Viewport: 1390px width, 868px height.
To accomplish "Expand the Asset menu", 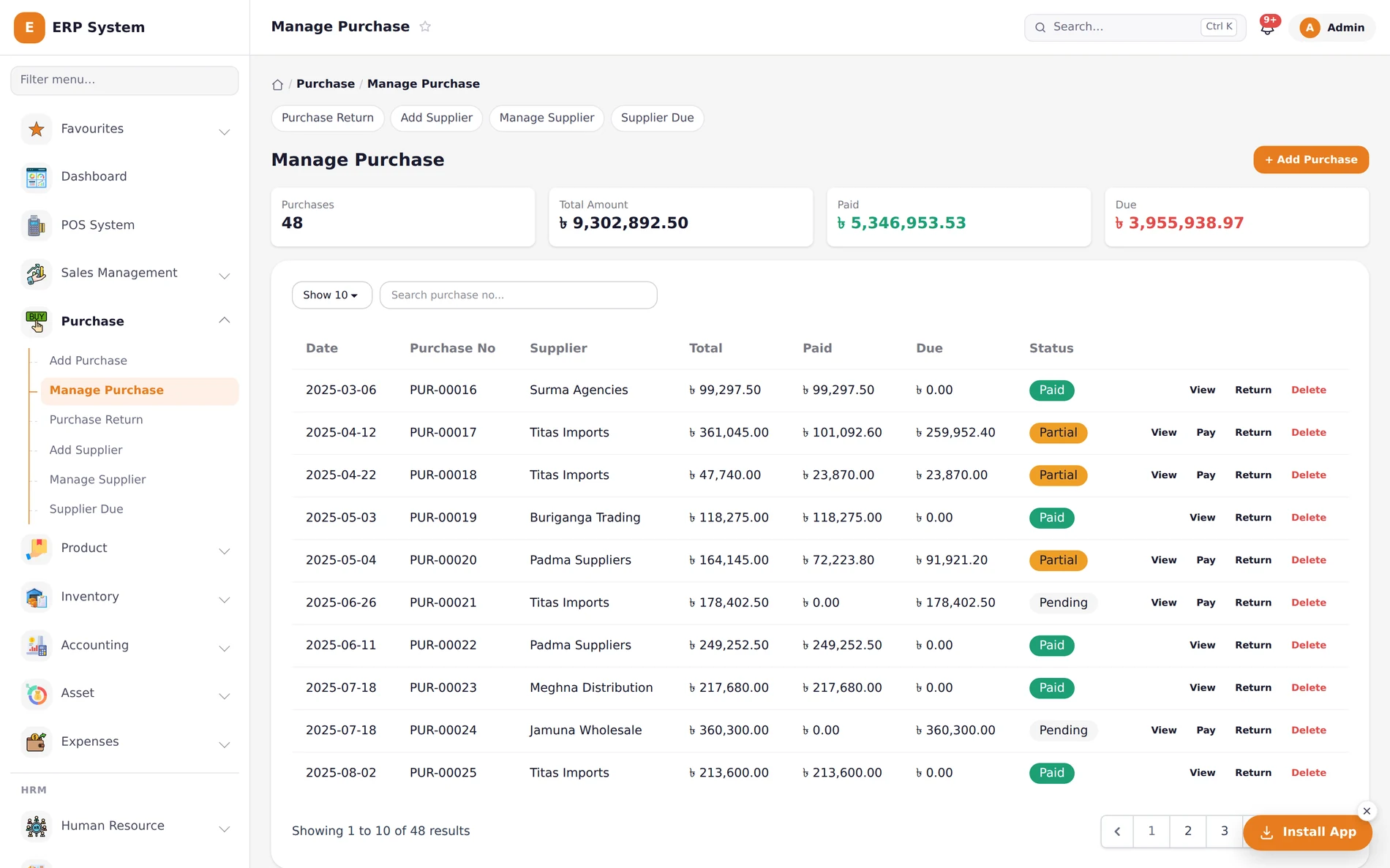I will coord(225,696).
